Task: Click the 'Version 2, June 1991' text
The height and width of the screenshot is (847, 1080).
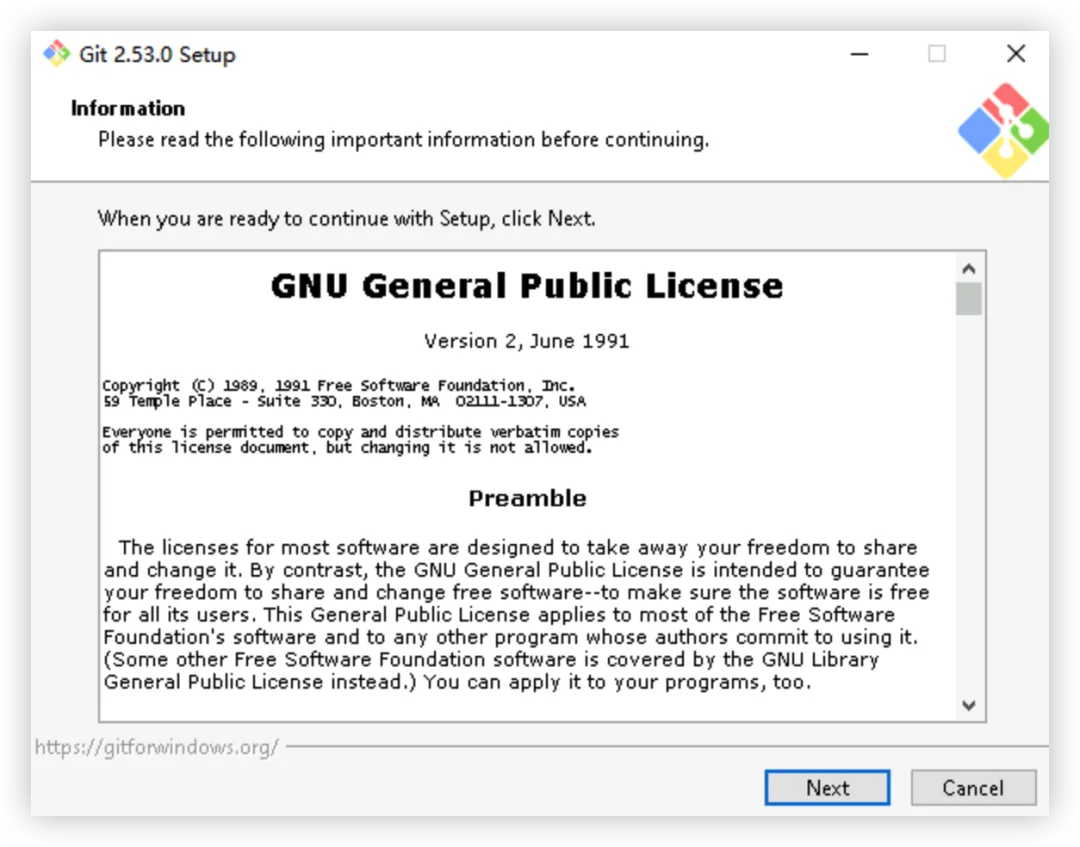Action: click(527, 341)
